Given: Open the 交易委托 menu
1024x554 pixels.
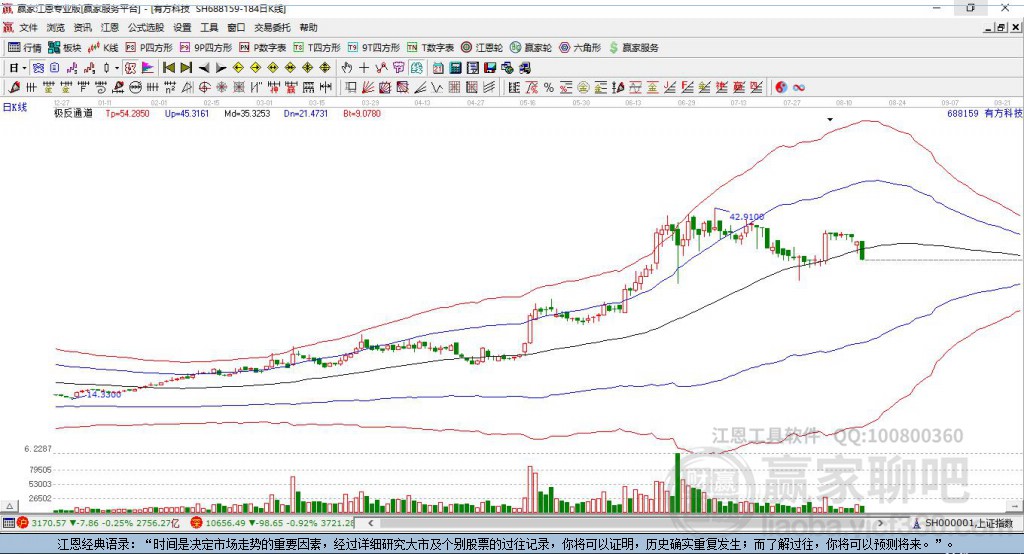Looking at the screenshot, I should click(x=272, y=27).
